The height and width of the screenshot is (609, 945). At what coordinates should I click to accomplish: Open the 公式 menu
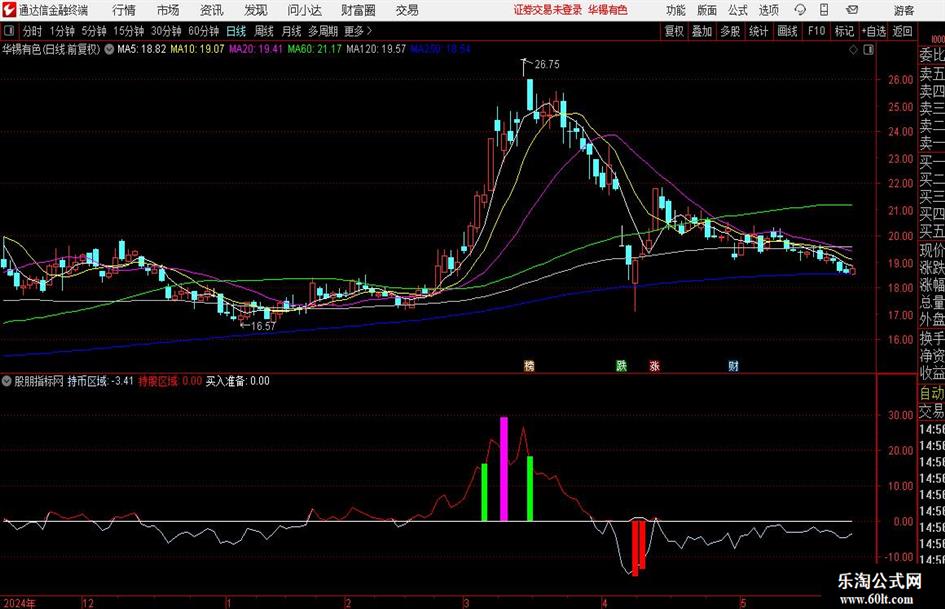737,10
